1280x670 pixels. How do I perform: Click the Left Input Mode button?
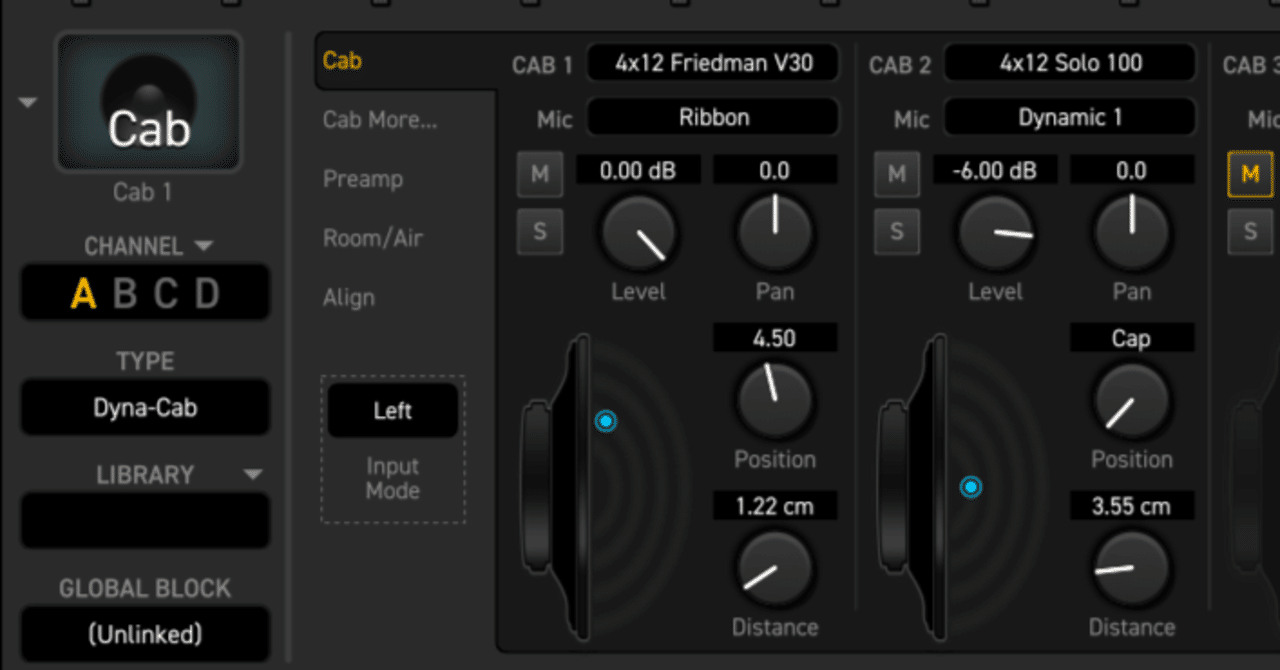[392, 410]
